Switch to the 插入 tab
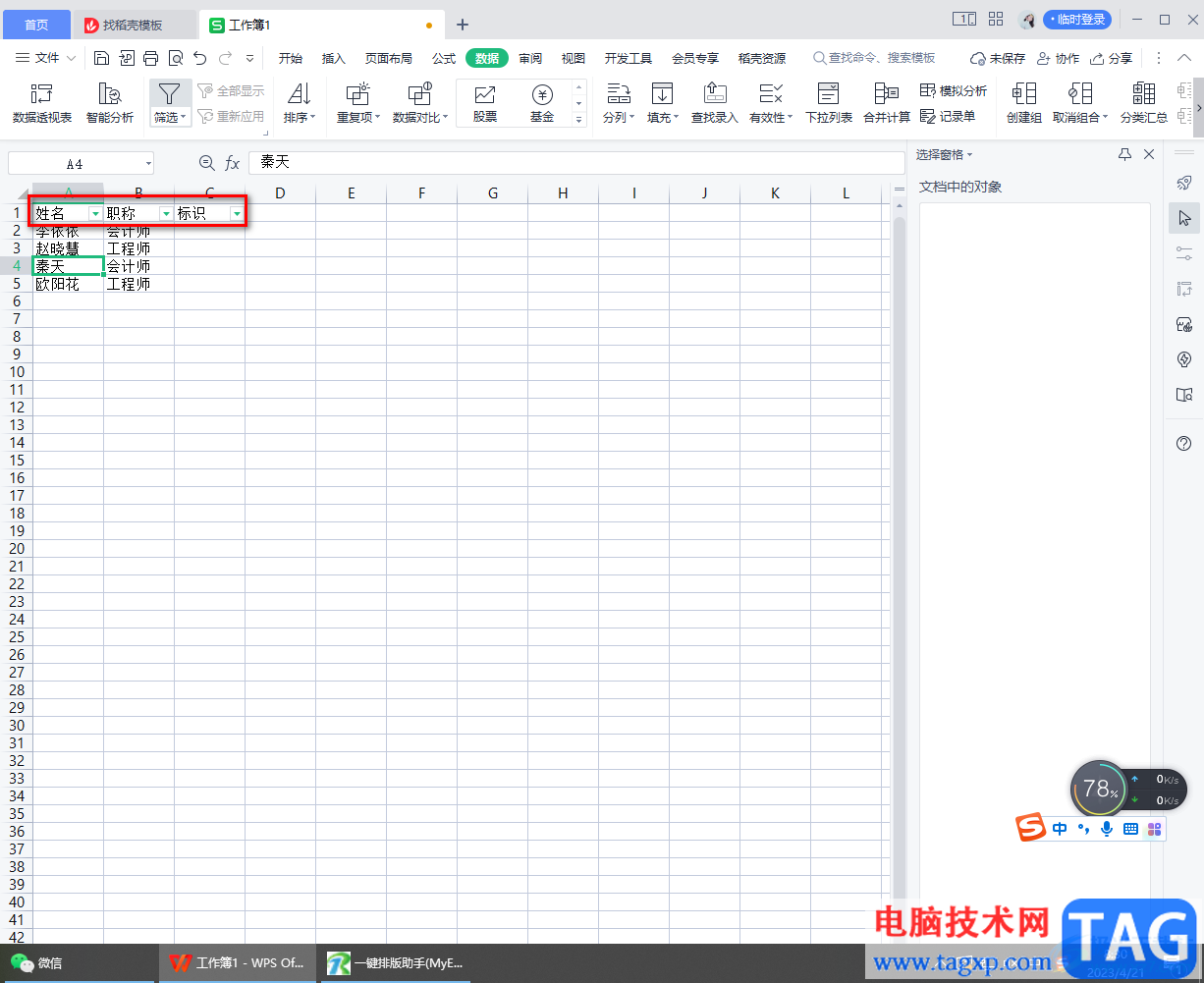Image resolution: width=1204 pixels, height=983 pixels. [334, 58]
